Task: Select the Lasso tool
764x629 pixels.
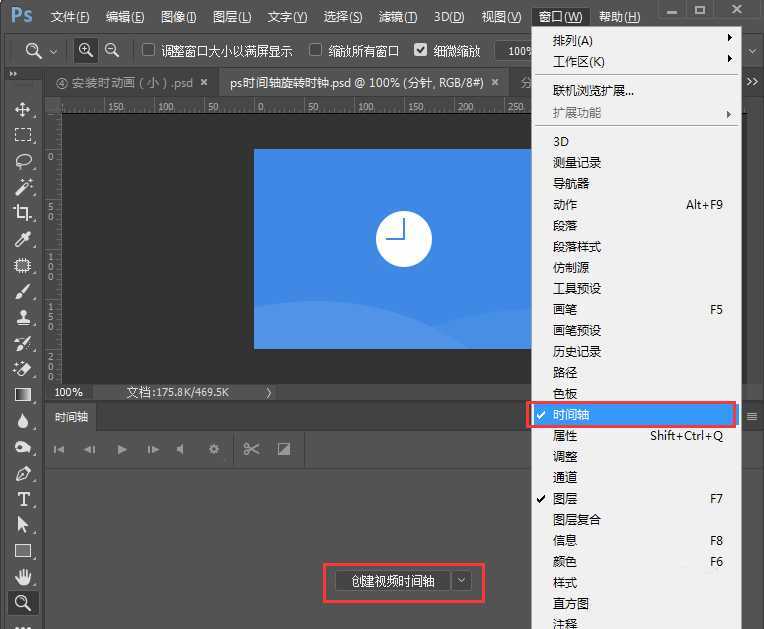Action: tap(22, 161)
